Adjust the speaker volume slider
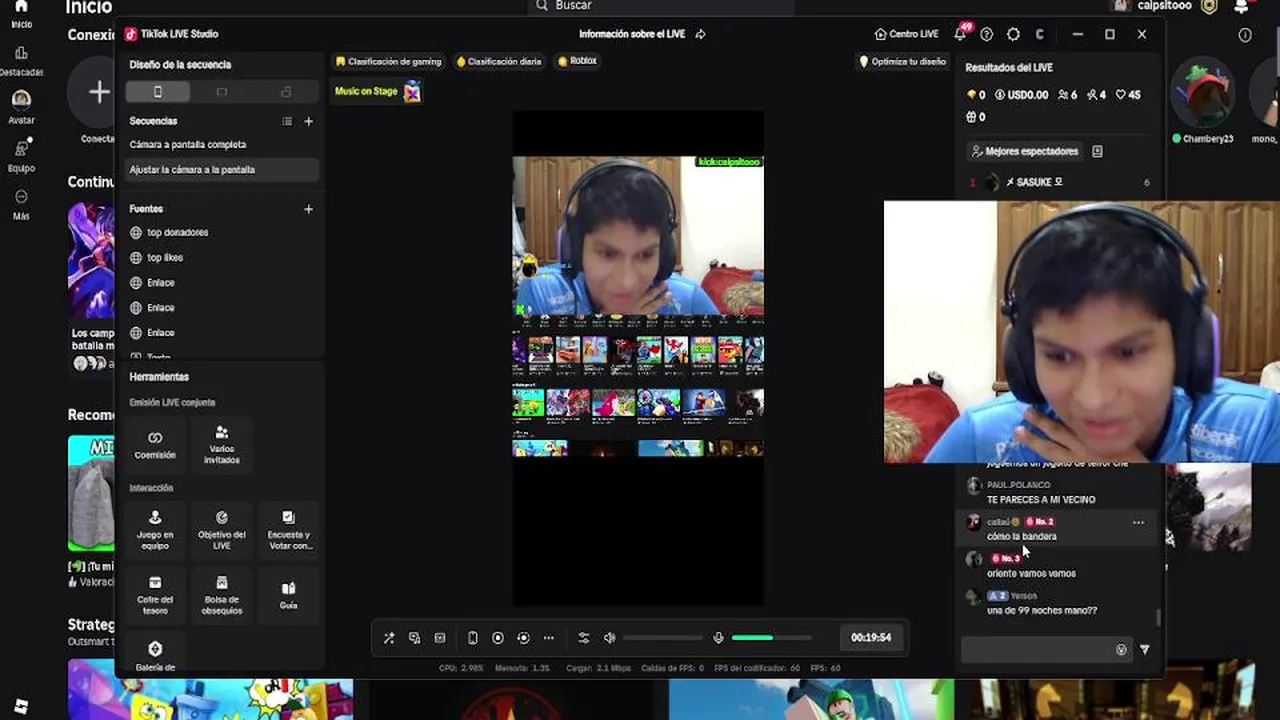Screen dimensions: 1280x720 click(663, 638)
